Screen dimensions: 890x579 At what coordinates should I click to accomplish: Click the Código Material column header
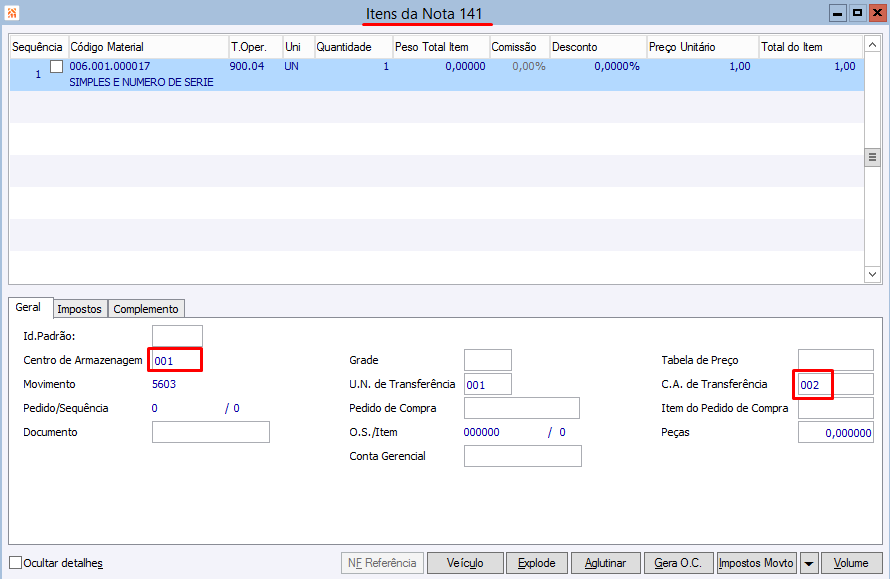tap(148, 47)
